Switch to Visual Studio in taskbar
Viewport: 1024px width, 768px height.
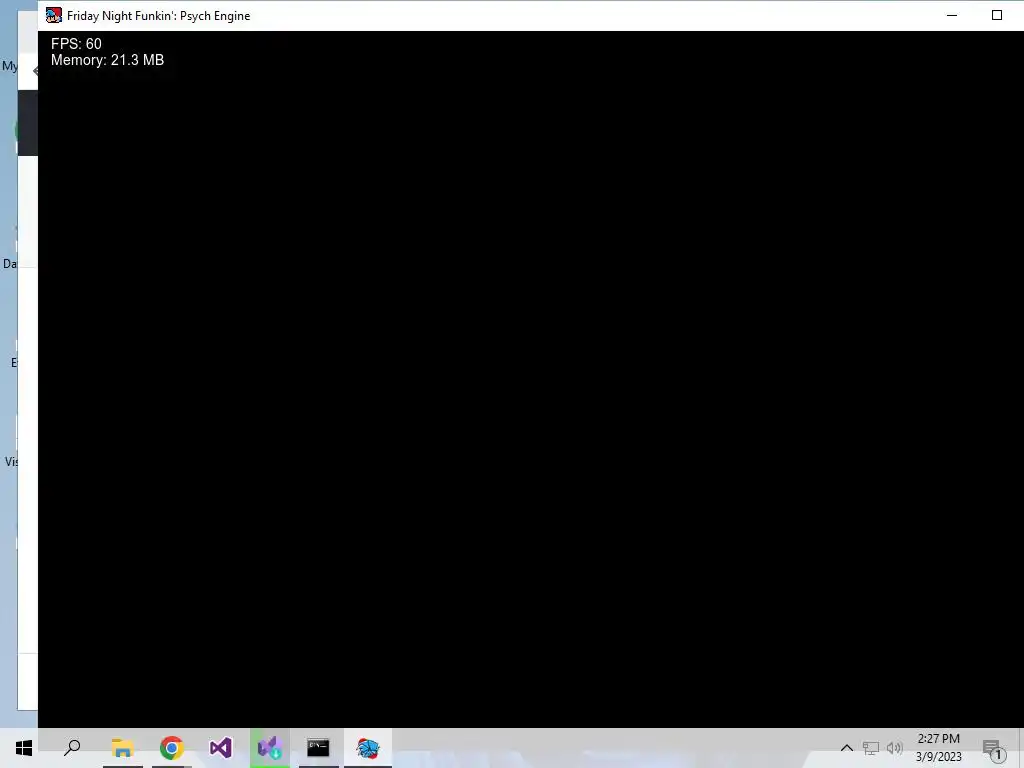click(221, 748)
